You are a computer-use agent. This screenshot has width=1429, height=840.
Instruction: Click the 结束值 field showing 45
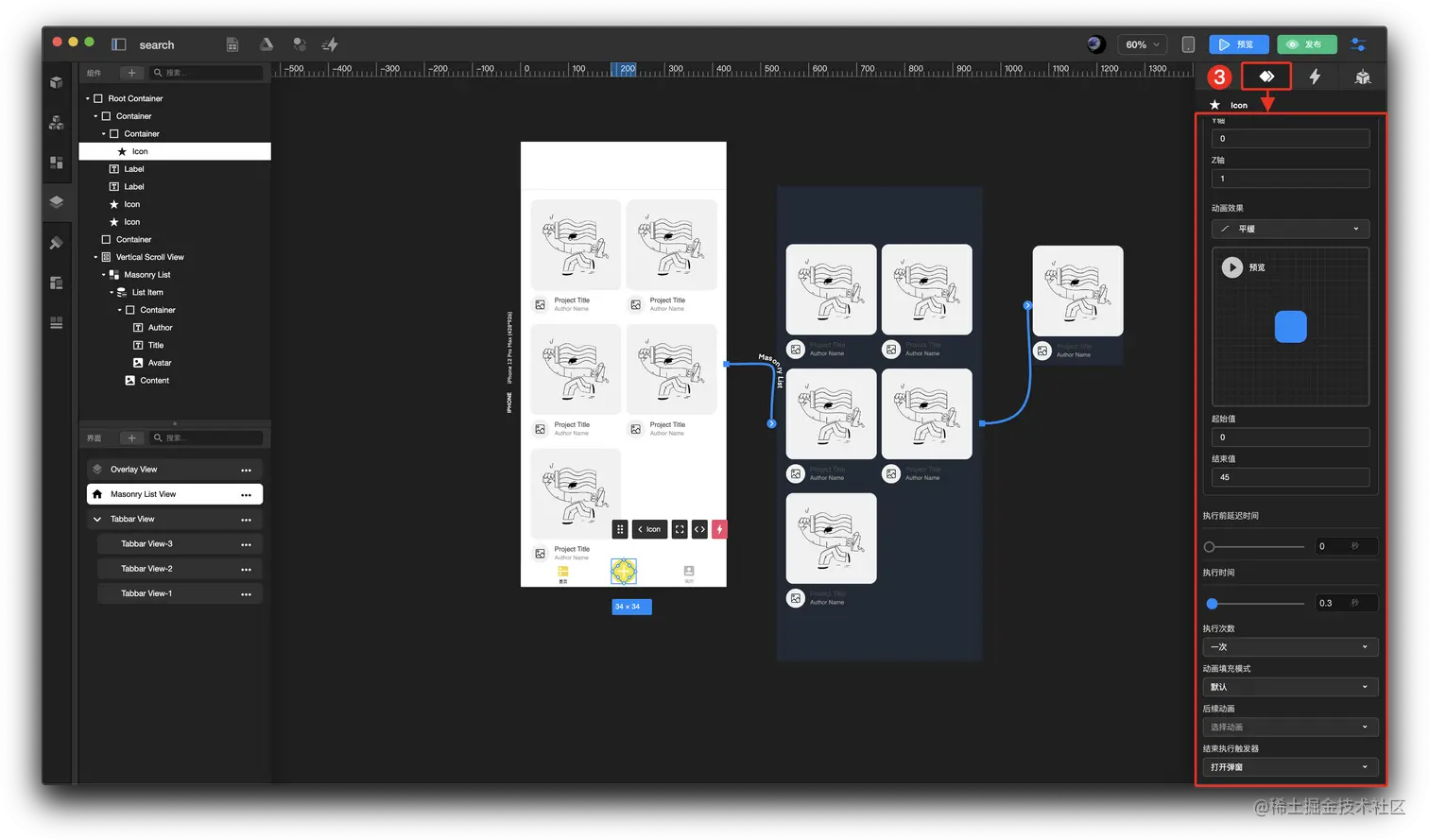click(x=1290, y=477)
